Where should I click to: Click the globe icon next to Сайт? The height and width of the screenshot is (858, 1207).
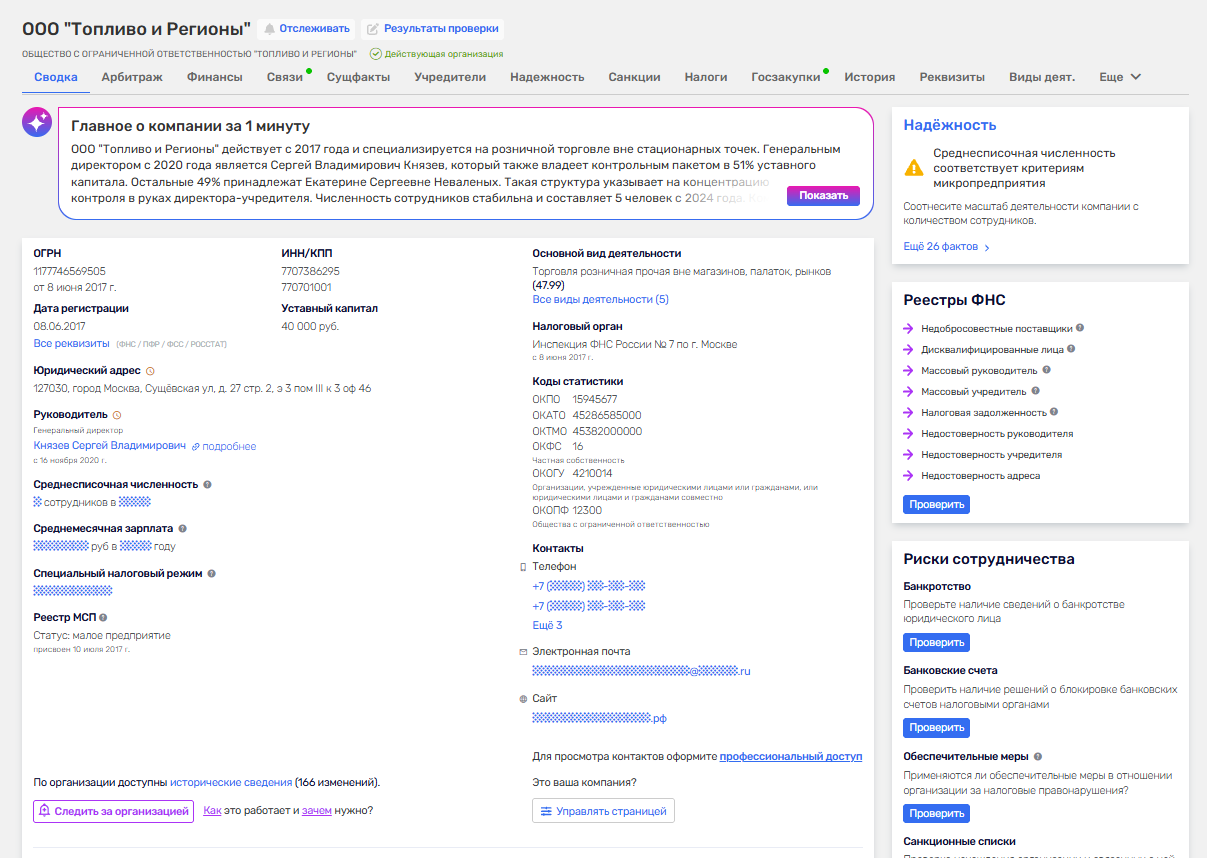click(523, 699)
